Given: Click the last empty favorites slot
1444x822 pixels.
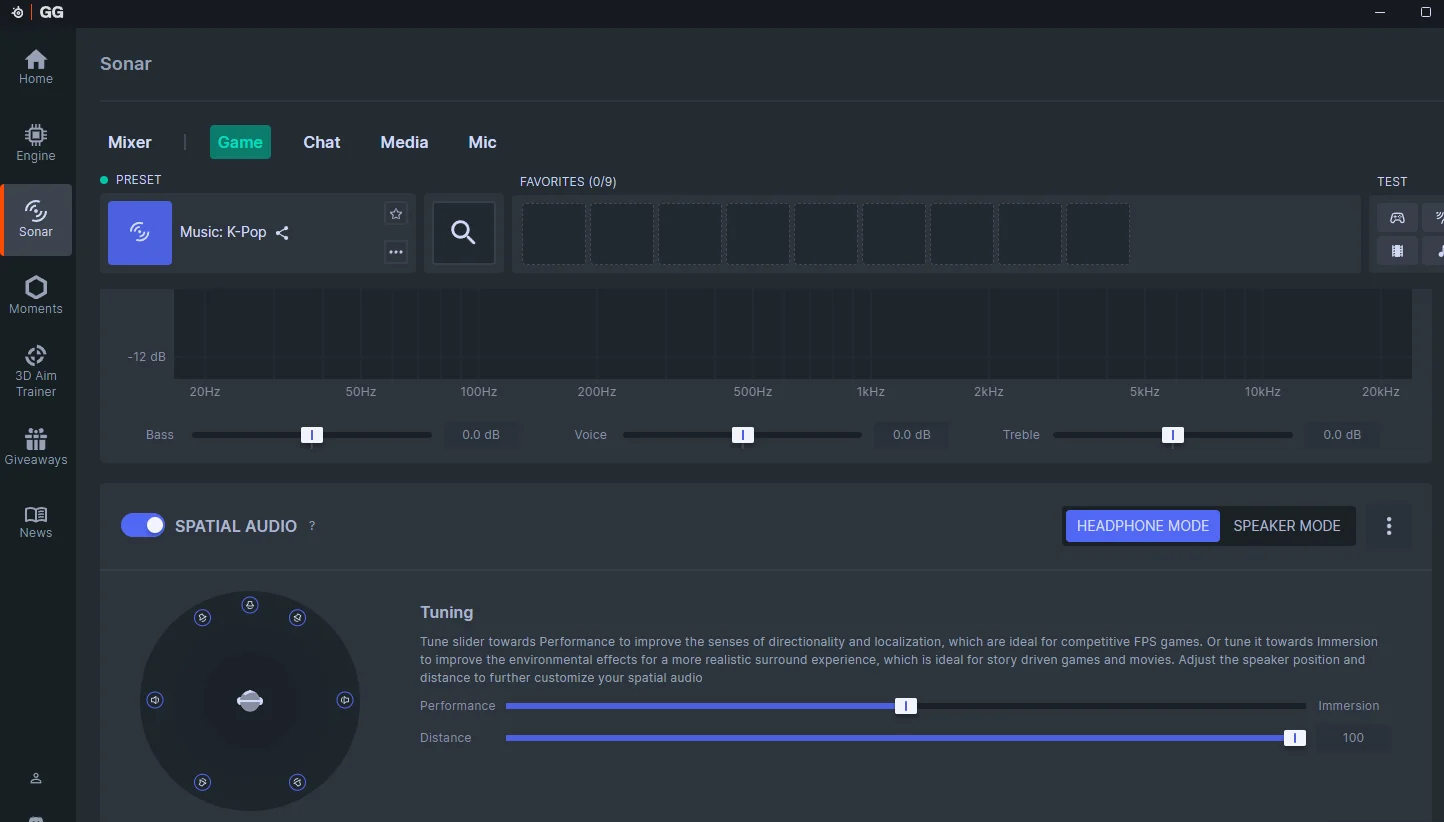Looking at the screenshot, I should (1098, 234).
